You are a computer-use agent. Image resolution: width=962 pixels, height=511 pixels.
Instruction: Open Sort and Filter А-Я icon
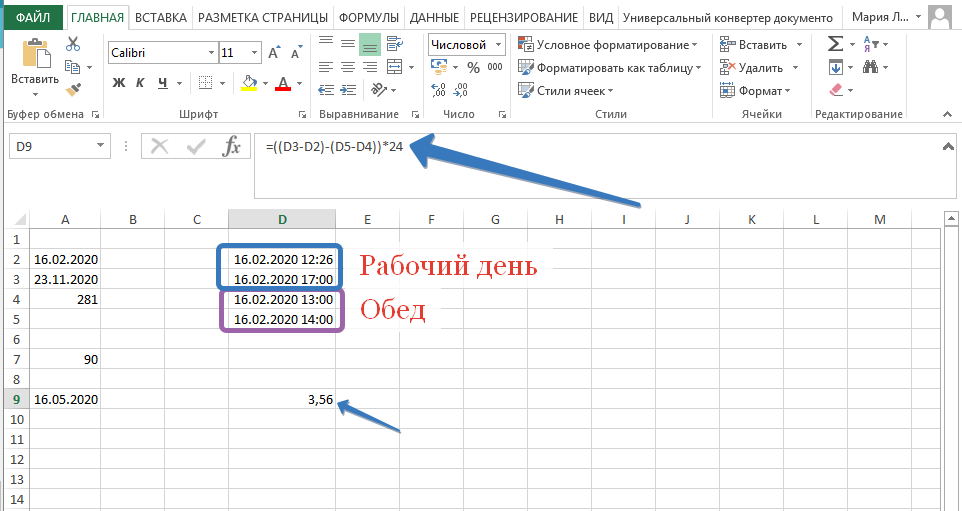(871, 44)
